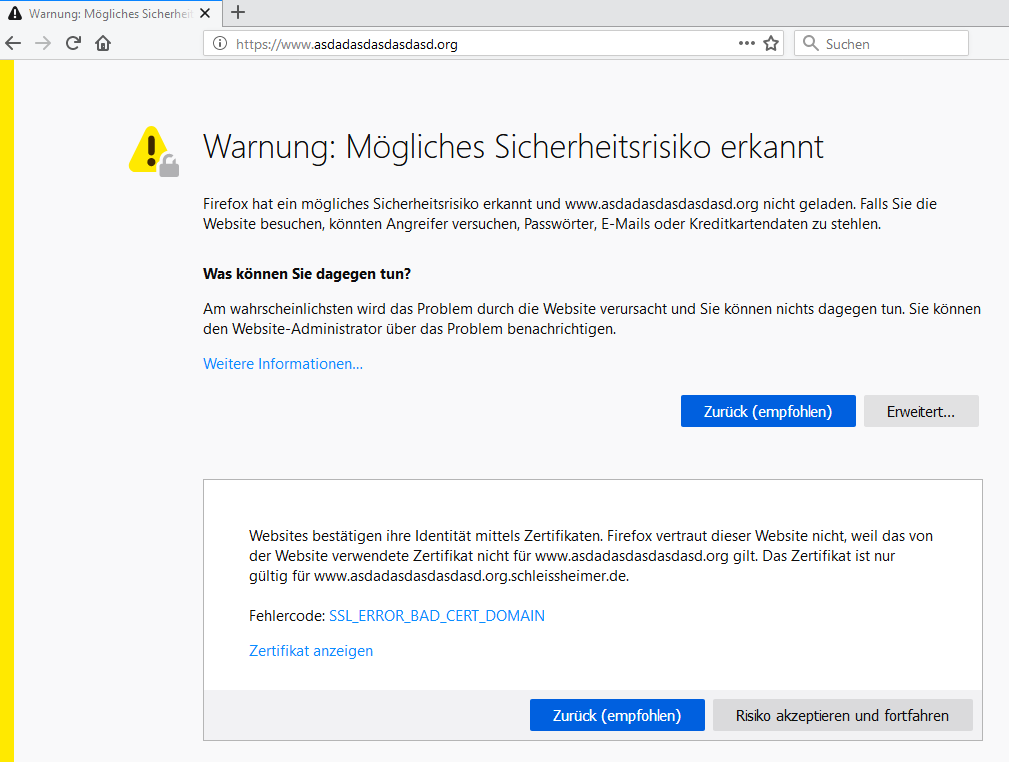
Task: Open a new tab with the plus button
Action: tap(238, 13)
